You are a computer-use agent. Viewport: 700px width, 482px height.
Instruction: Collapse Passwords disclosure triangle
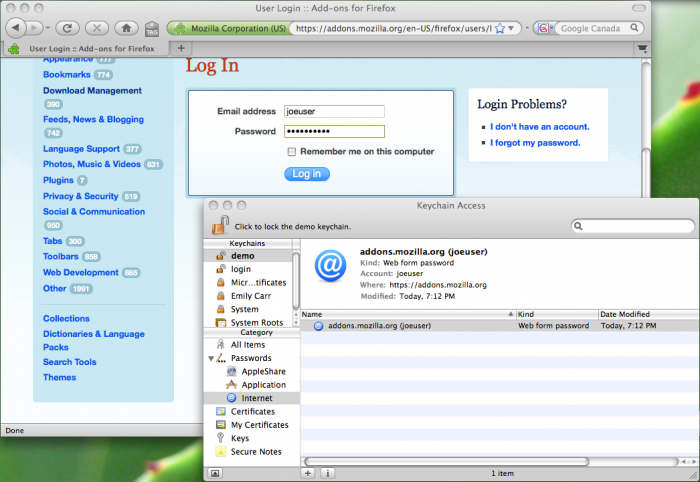[x=211, y=358]
